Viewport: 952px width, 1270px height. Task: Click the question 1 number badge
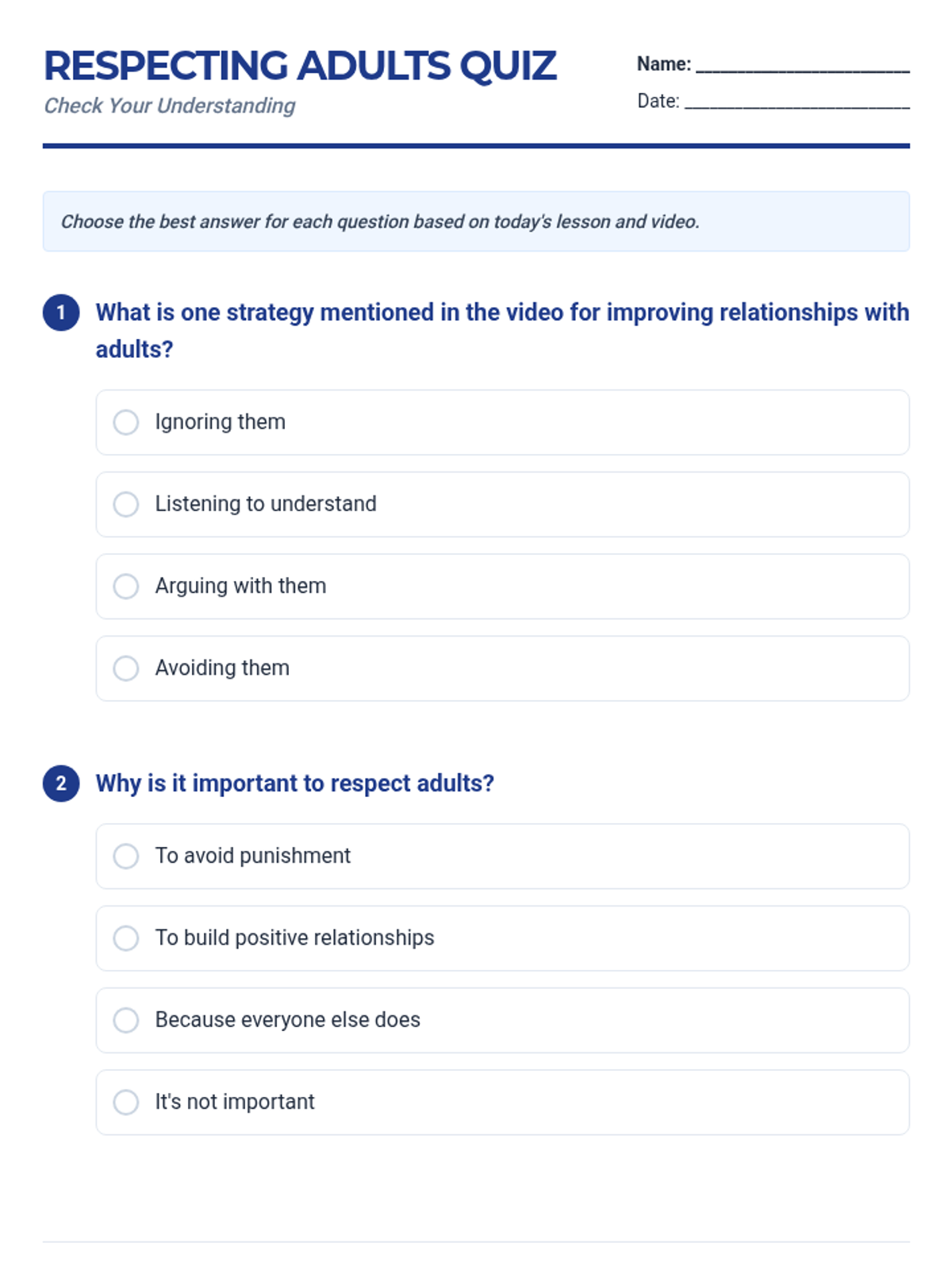click(x=61, y=313)
